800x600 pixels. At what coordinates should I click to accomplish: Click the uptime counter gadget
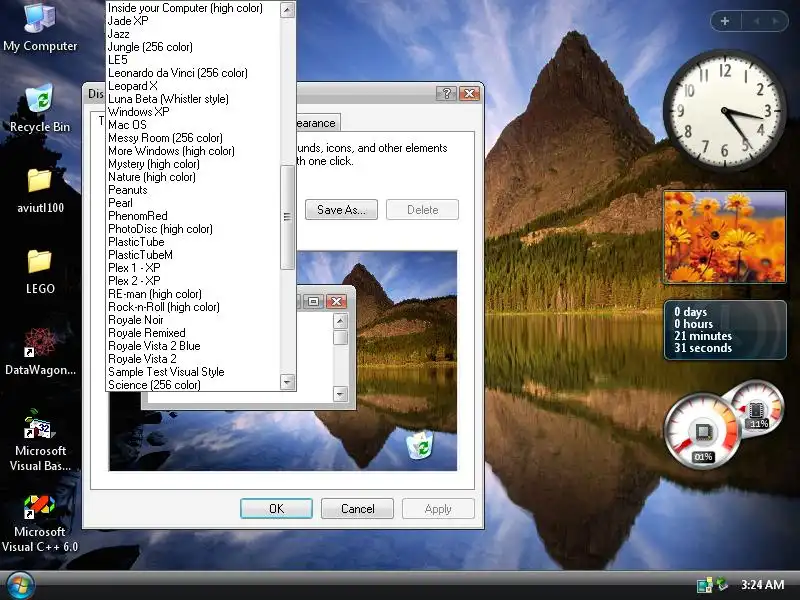click(724, 330)
